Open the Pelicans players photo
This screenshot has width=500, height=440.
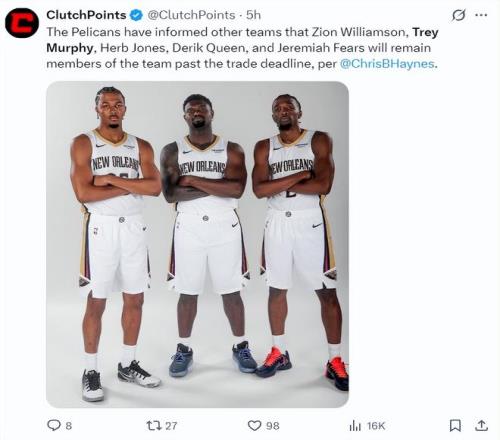(197, 244)
